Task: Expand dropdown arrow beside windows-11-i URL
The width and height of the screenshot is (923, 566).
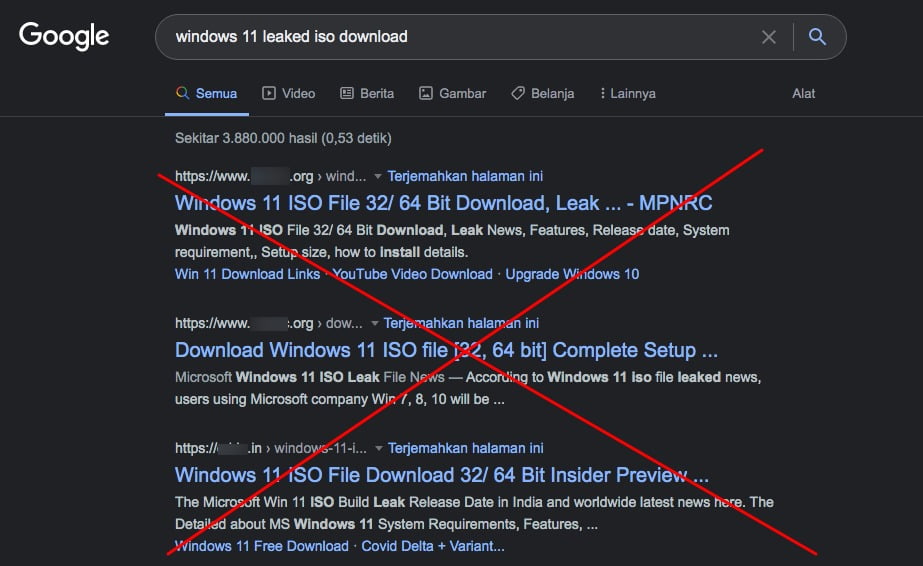Action: pyautogui.click(x=379, y=448)
